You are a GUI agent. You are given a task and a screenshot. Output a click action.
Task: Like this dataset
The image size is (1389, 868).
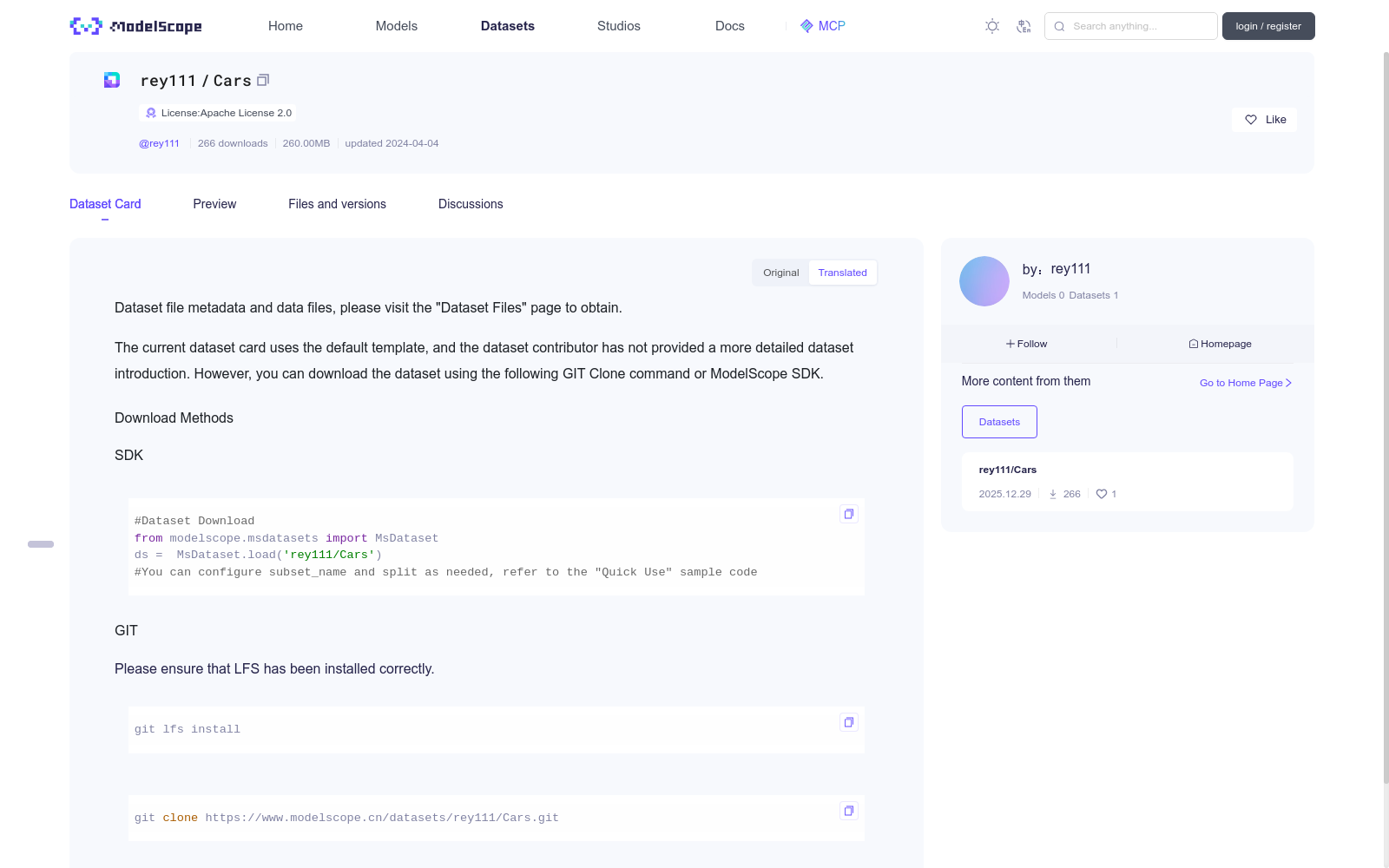[x=1264, y=120]
